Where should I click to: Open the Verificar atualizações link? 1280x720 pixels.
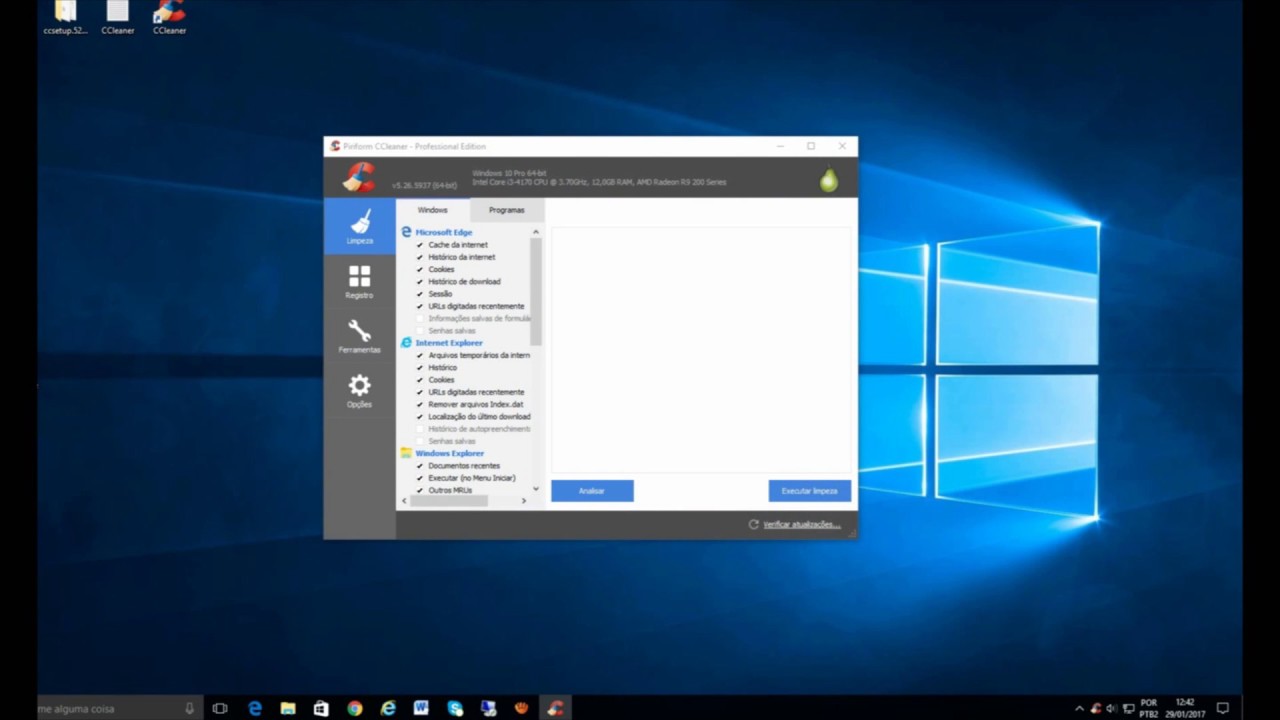802,524
